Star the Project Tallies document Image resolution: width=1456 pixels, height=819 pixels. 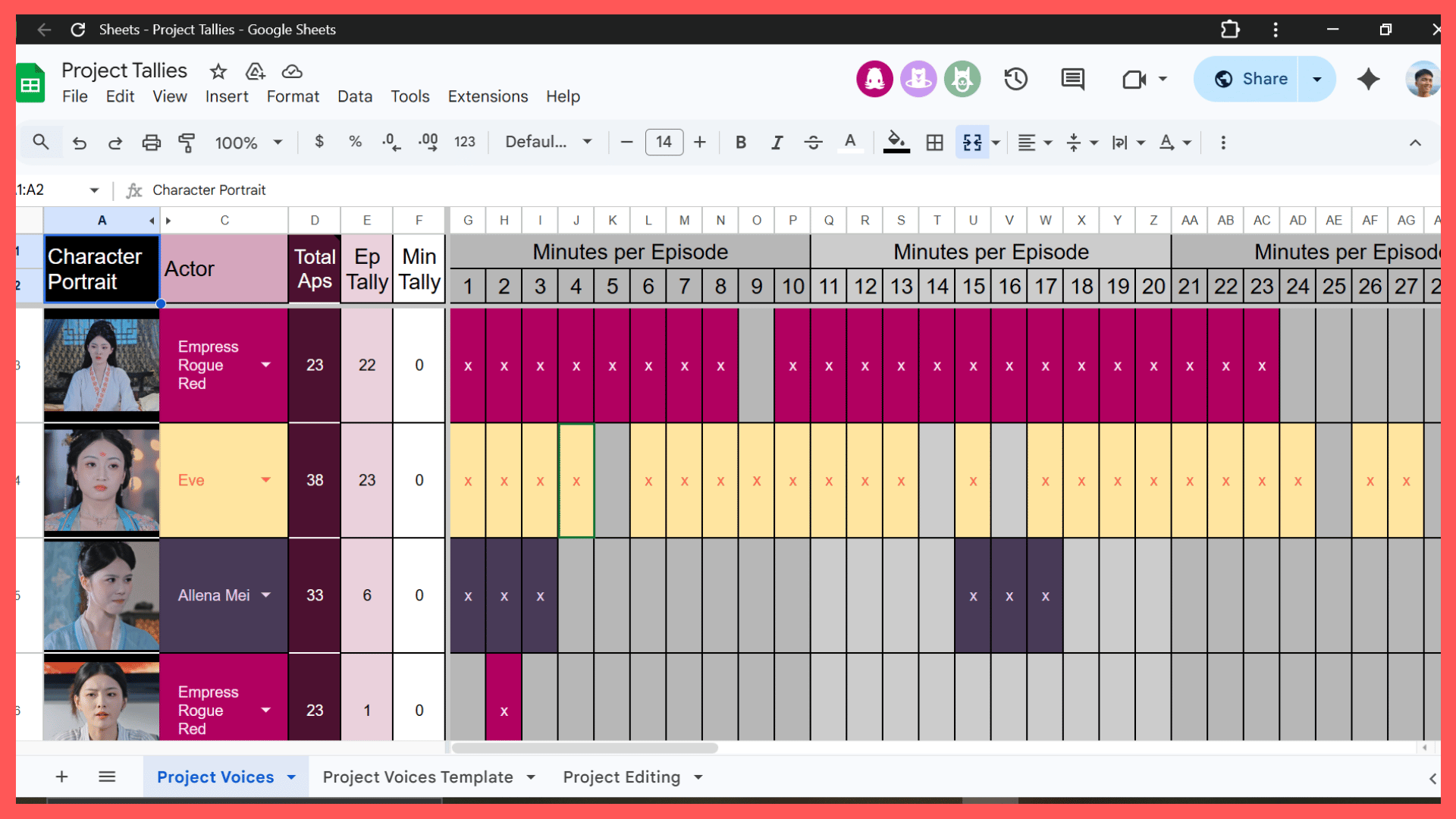tap(218, 71)
